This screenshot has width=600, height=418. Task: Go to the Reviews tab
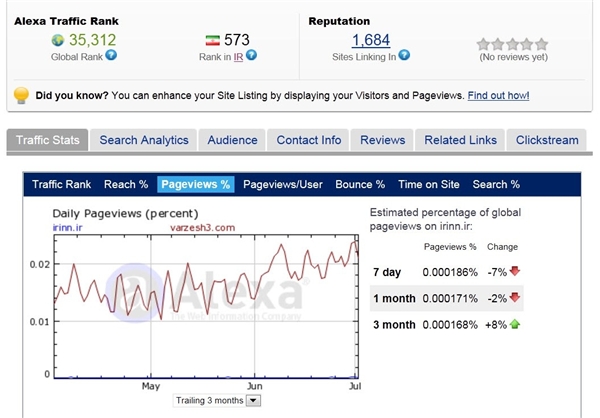click(x=382, y=140)
